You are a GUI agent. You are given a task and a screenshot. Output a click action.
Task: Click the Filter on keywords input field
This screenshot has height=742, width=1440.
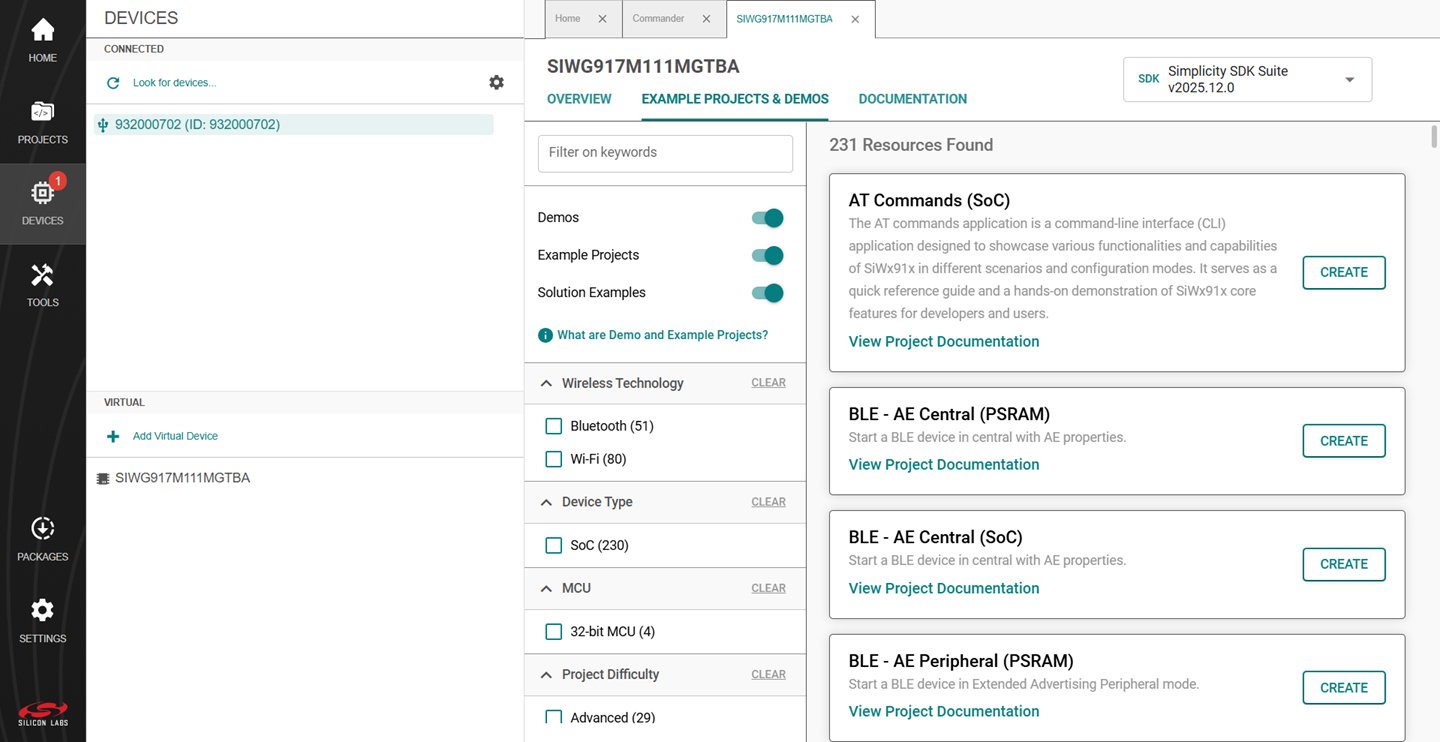pos(665,153)
